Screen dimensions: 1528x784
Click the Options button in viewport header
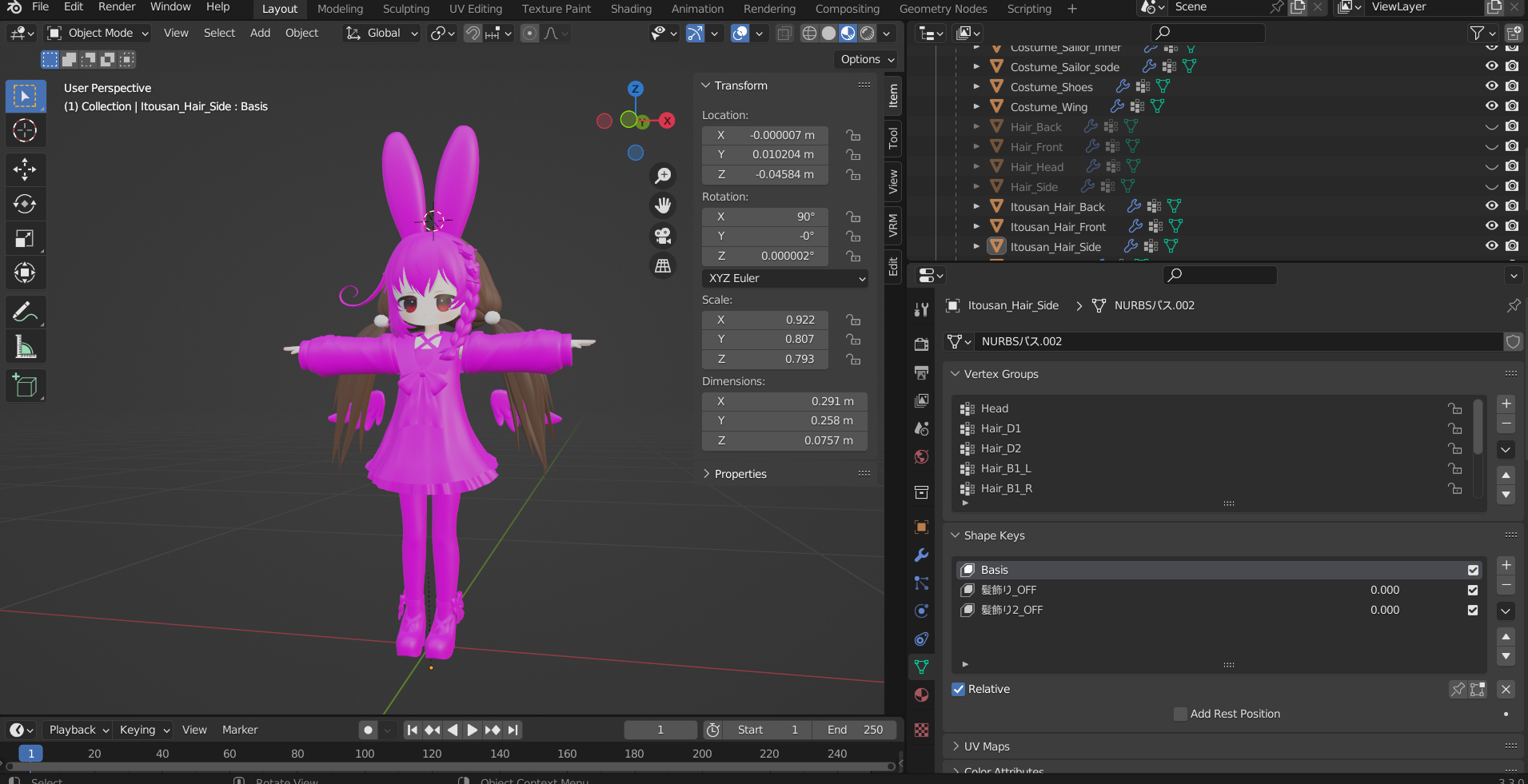point(867,59)
